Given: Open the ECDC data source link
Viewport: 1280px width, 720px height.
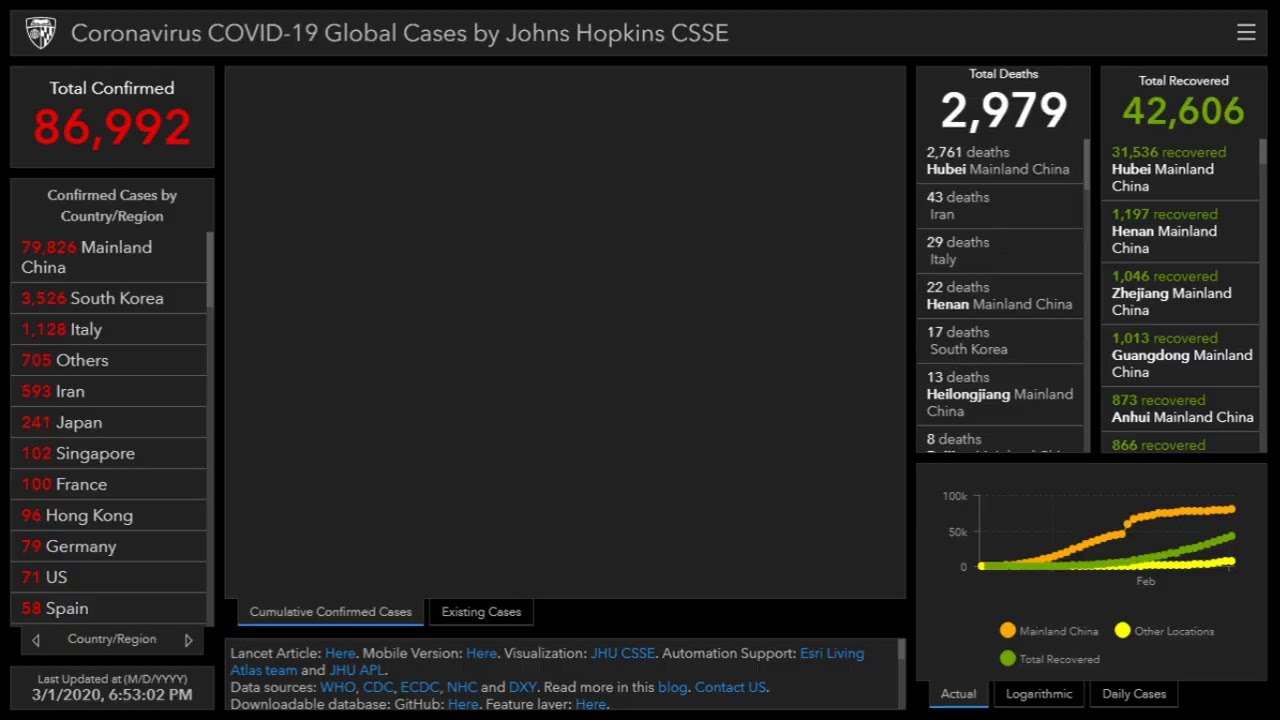Looking at the screenshot, I should click(x=420, y=687).
